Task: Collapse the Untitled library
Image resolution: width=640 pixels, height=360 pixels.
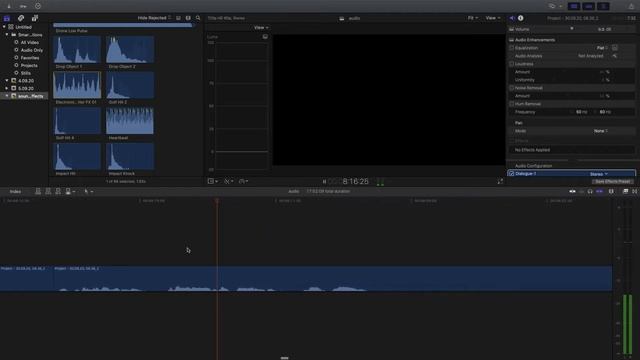Action: tap(4, 27)
